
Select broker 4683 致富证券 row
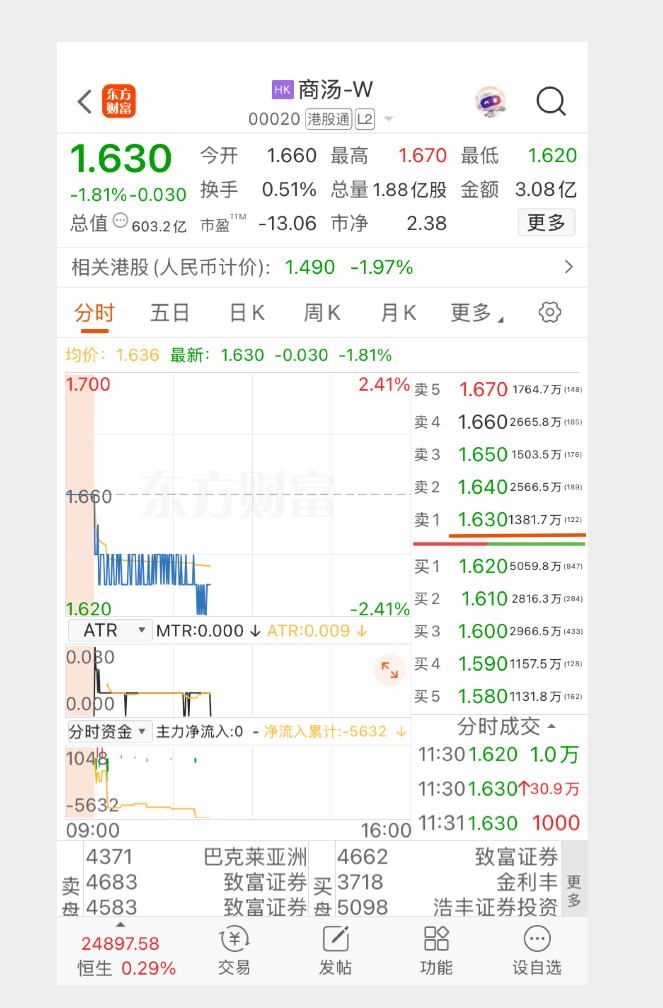(196, 882)
